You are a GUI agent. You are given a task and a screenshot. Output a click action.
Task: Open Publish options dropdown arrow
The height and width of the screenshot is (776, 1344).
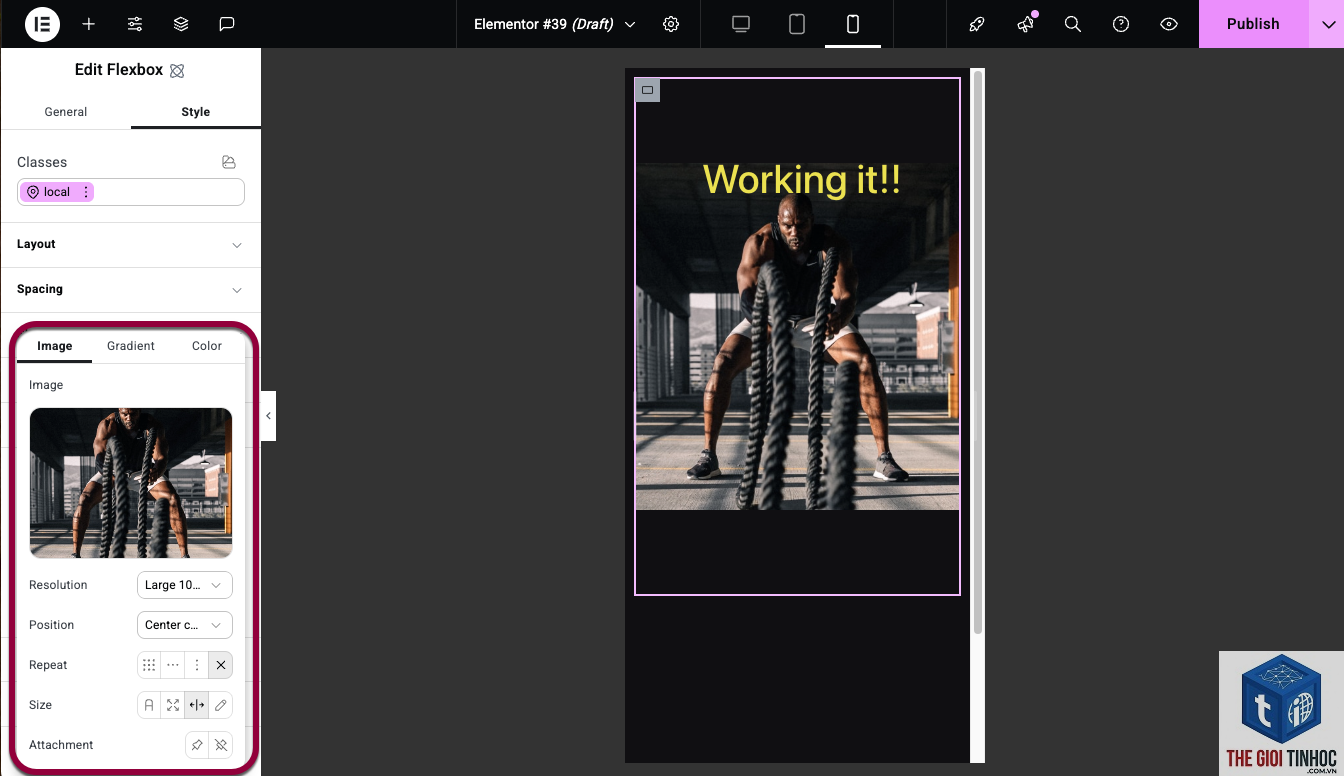(x=1326, y=24)
